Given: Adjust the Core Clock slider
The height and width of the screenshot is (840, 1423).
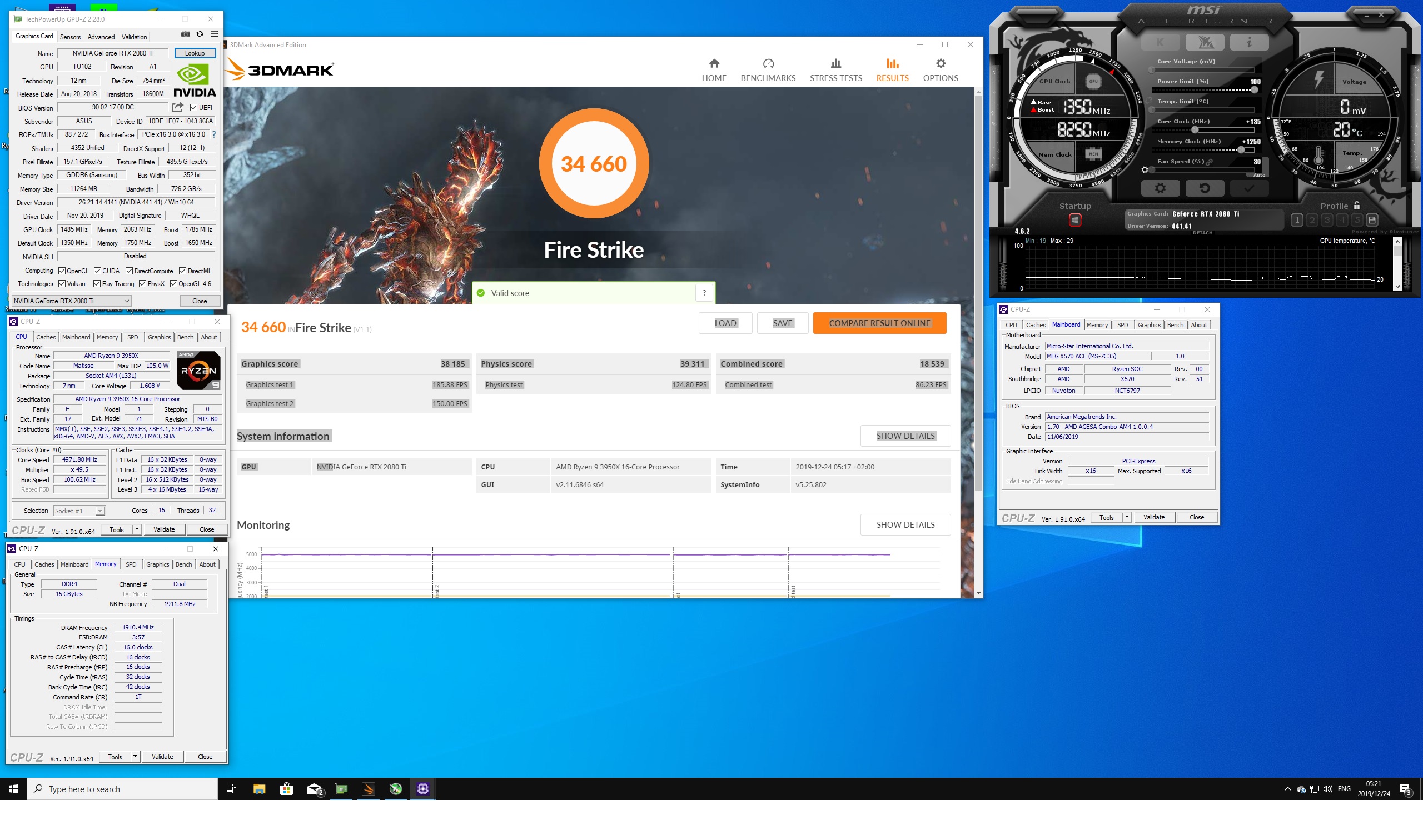Looking at the screenshot, I should click(1203, 130).
